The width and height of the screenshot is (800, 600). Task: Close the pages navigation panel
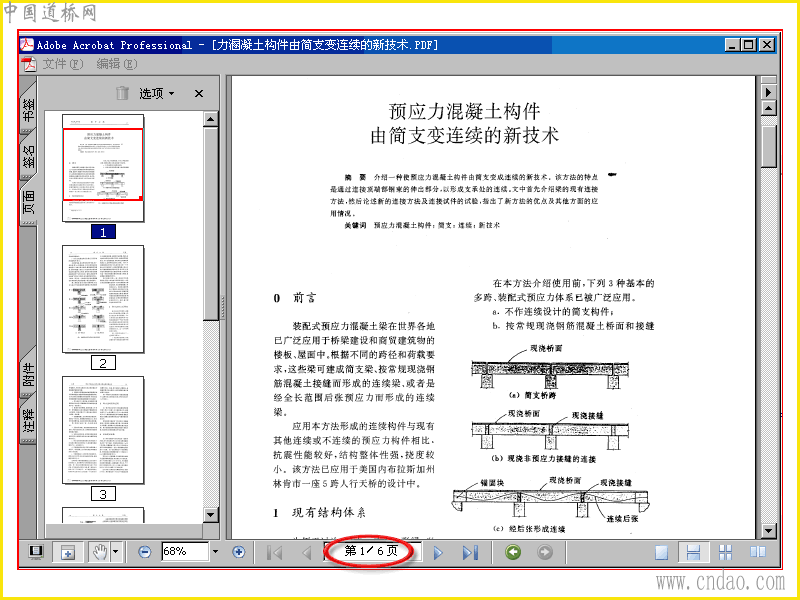pyautogui.click(x=199, y=93)
